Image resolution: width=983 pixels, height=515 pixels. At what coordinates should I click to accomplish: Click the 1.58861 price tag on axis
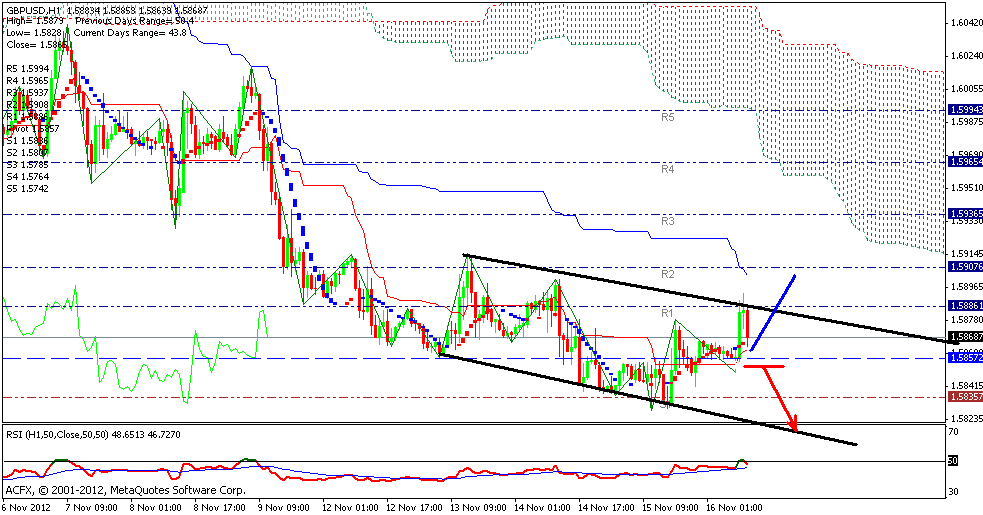pos(964,305)
